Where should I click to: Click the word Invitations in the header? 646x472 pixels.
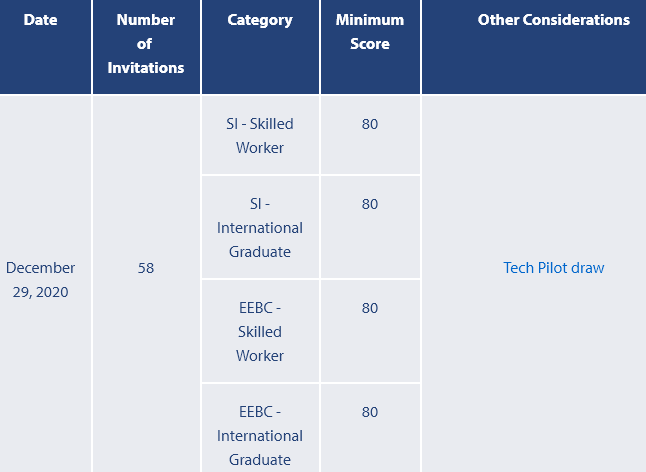pyautogui.click(x=146, y=68)
